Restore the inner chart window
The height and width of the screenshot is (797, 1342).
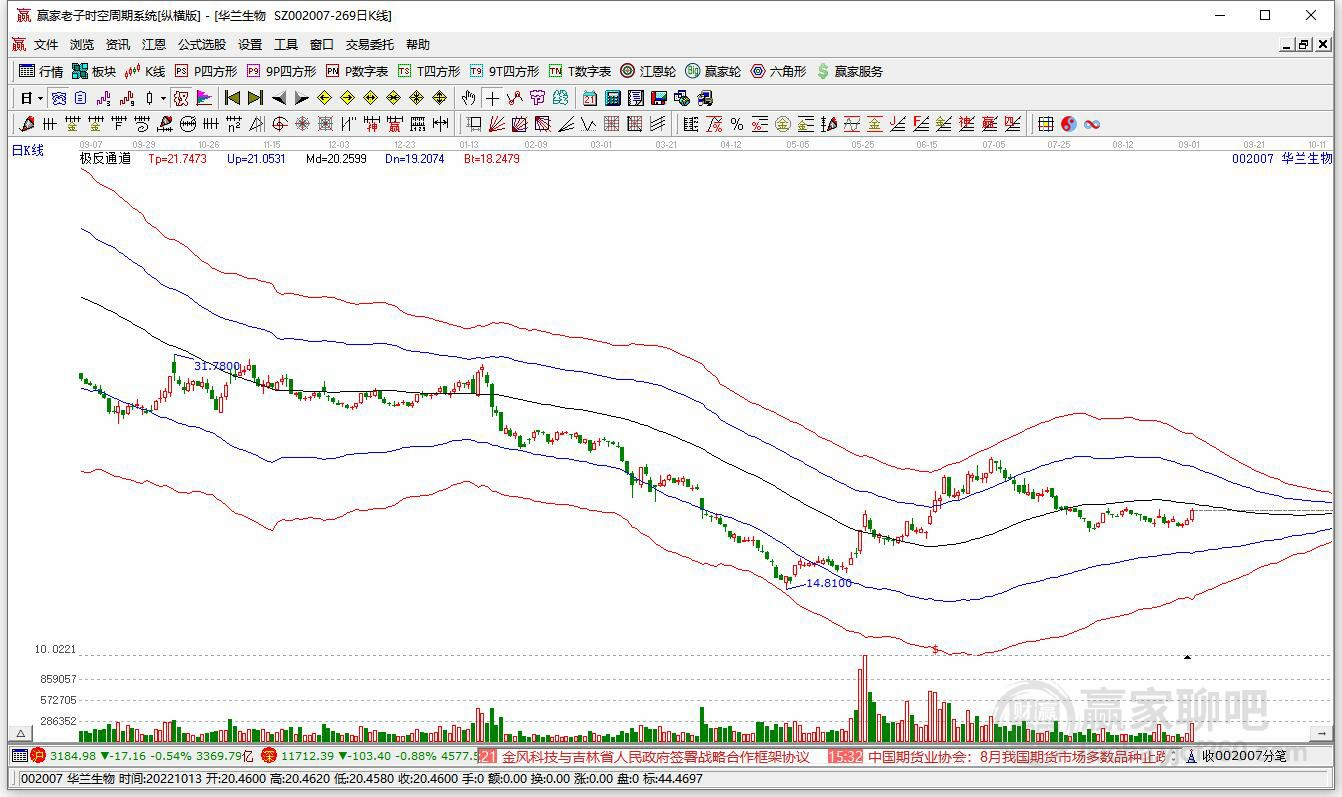pyautogui.click(x=1304, y=45)
